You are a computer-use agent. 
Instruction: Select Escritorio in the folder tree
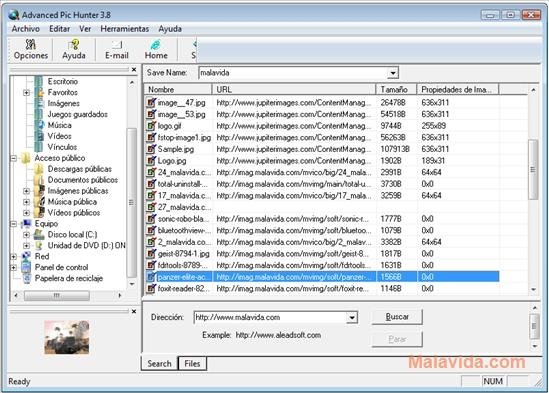[x=63, y=81]
